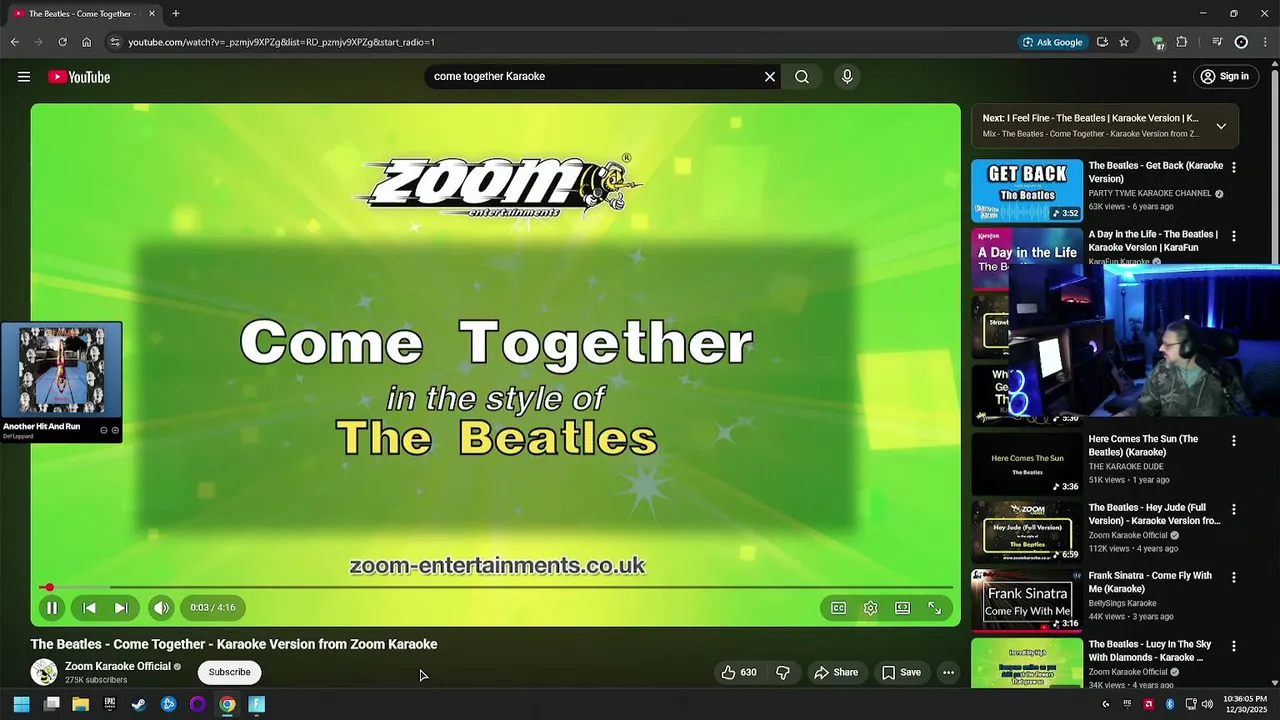Image resolution: width=1280 pixels, height=720 pixels.
Task: Open the Zoom Karaoke Official channel name link
Action: (118, 666)
